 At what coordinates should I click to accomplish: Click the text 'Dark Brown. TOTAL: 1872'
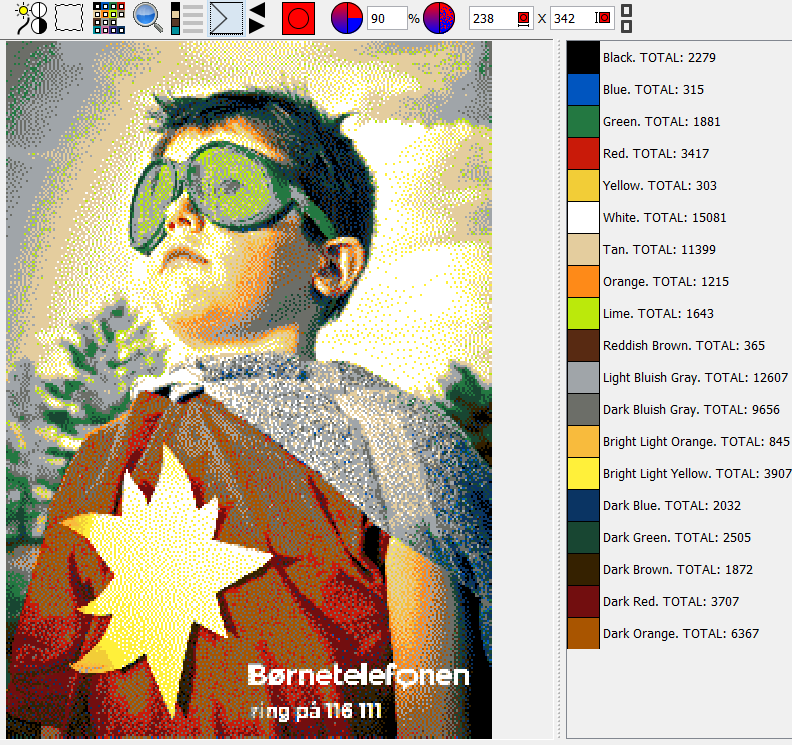coord(678,570)
